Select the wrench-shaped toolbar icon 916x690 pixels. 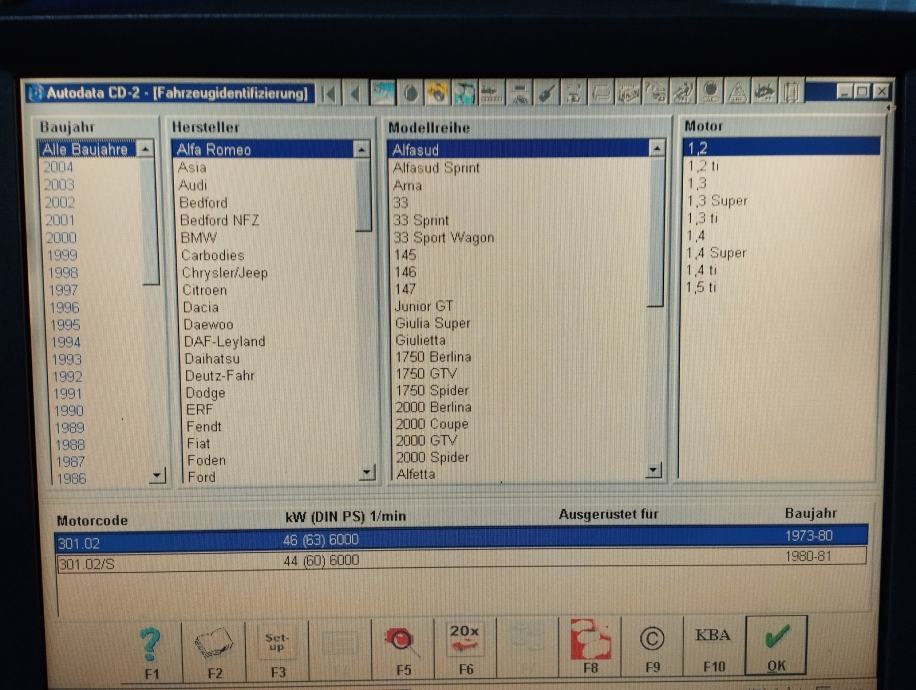[546, 92]
